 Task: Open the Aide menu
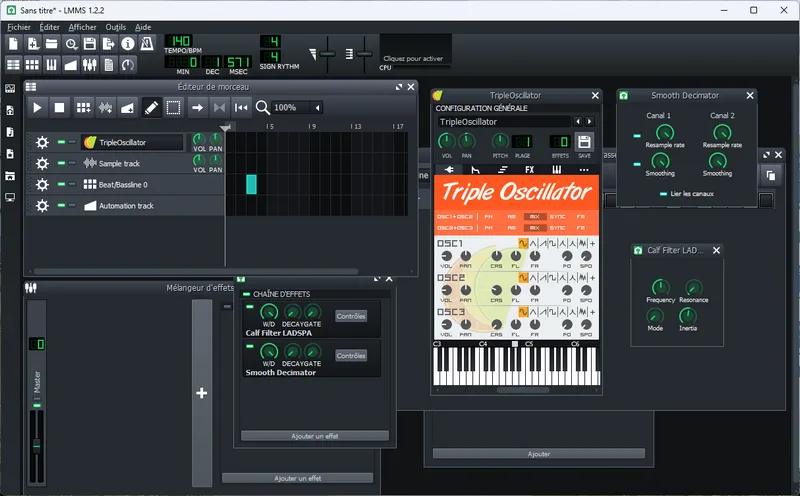(143, 27)
